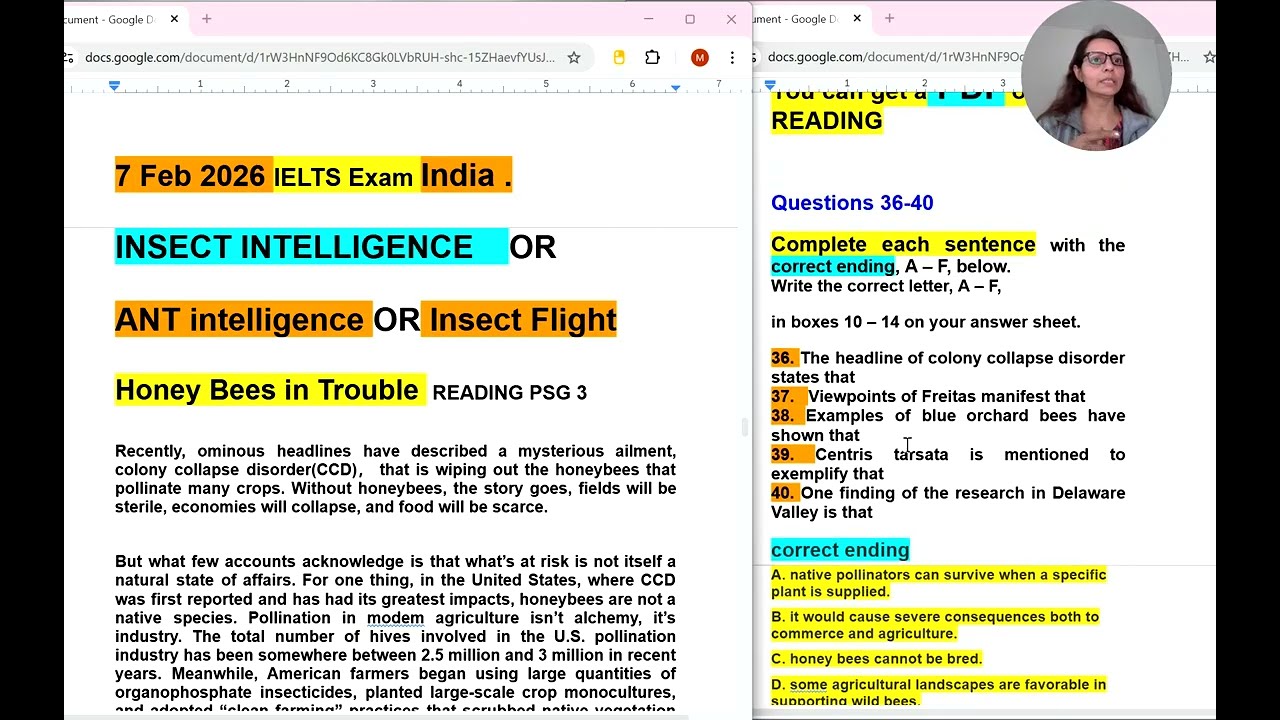The height and width of the screenshot is (720, 1280).
Task: Open a new tab in the left window
Action: click(207, 19)
